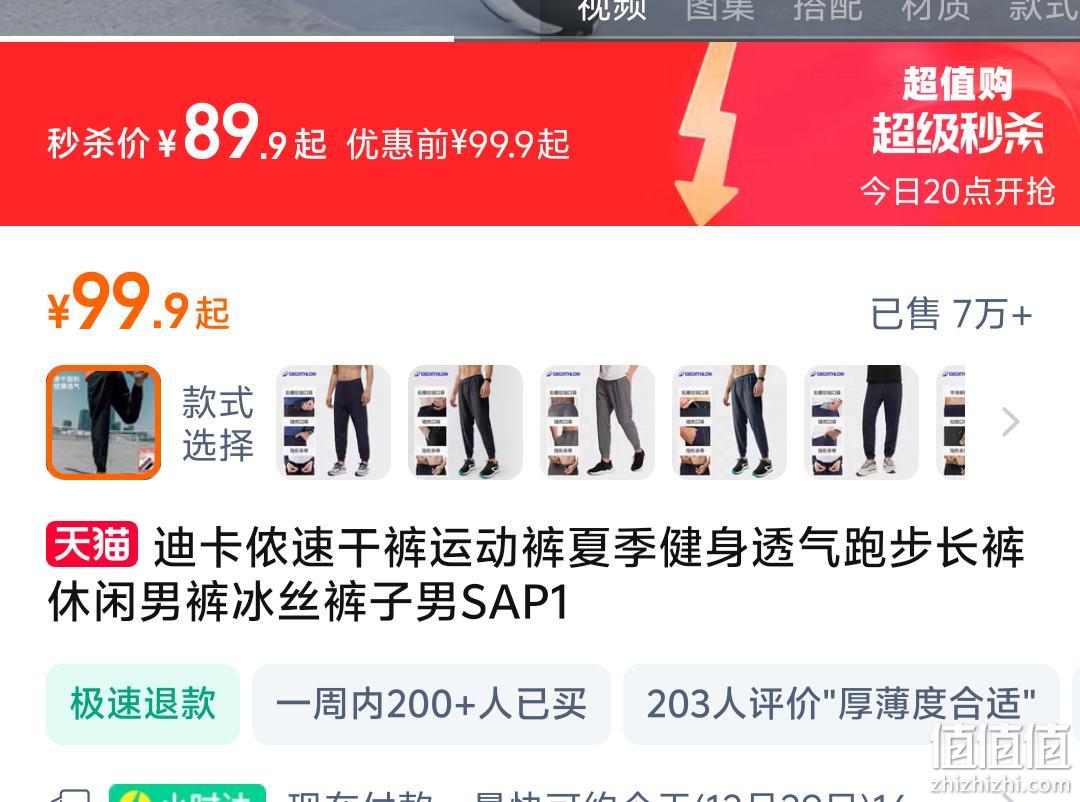1080x802 pixels.
Task: Choose the dark gray pants style thumbnail
Action: pyautogui.click(x=465, y=422)
